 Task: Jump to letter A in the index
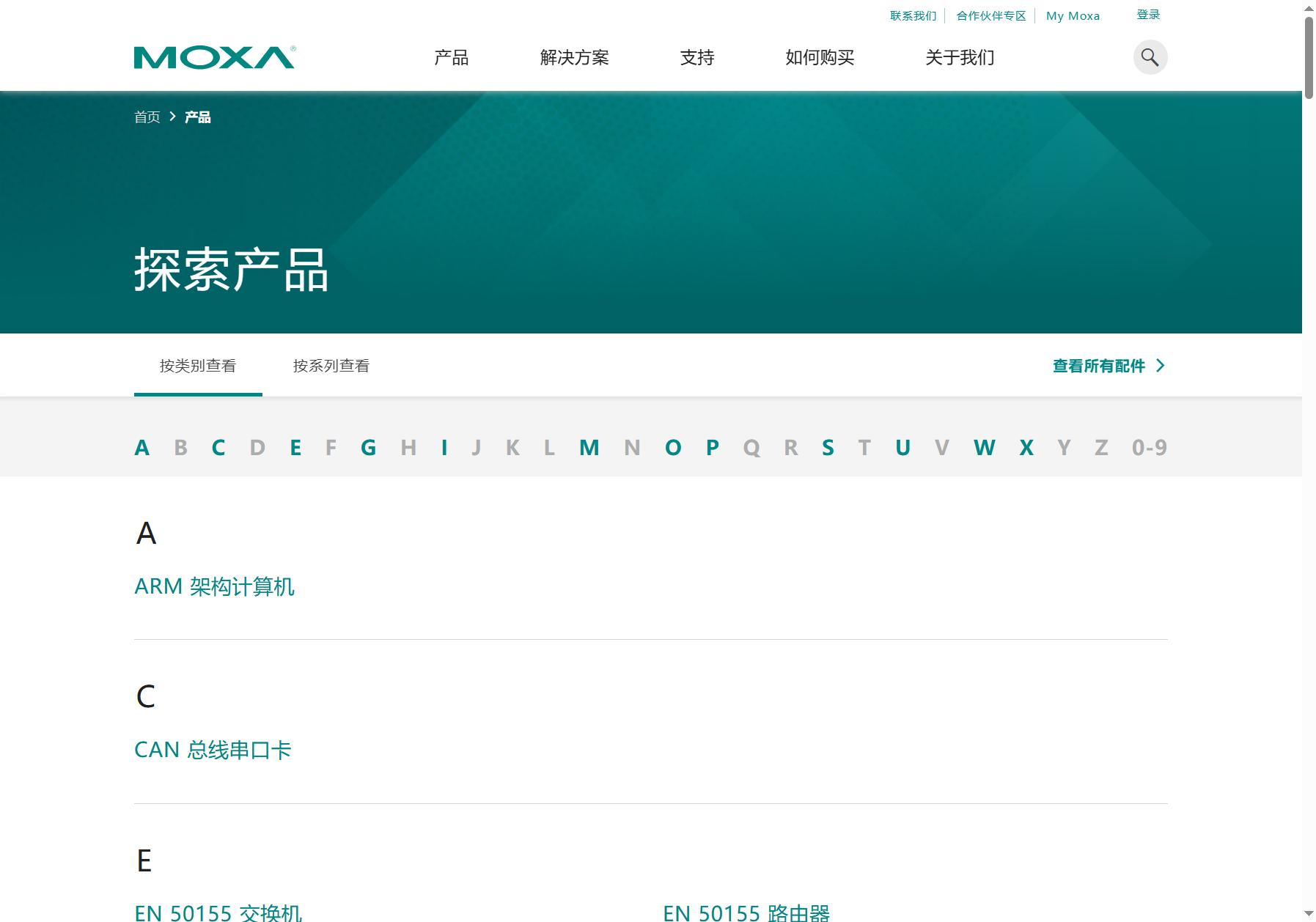click(142, 447)
